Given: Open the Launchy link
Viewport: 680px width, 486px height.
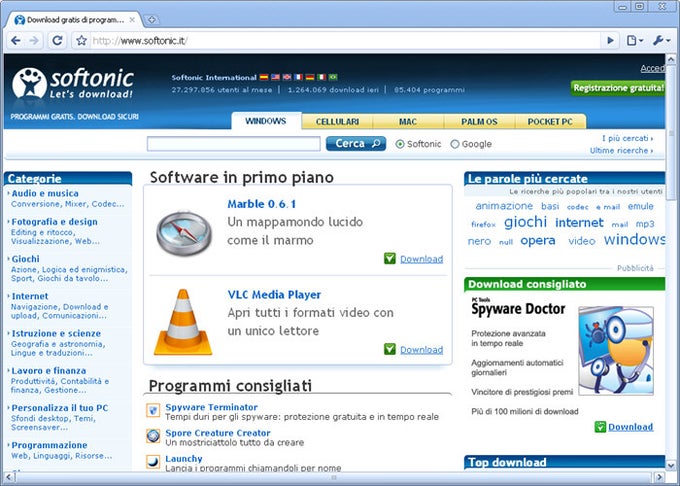Looking at the screenshot, I should (184, 458).
